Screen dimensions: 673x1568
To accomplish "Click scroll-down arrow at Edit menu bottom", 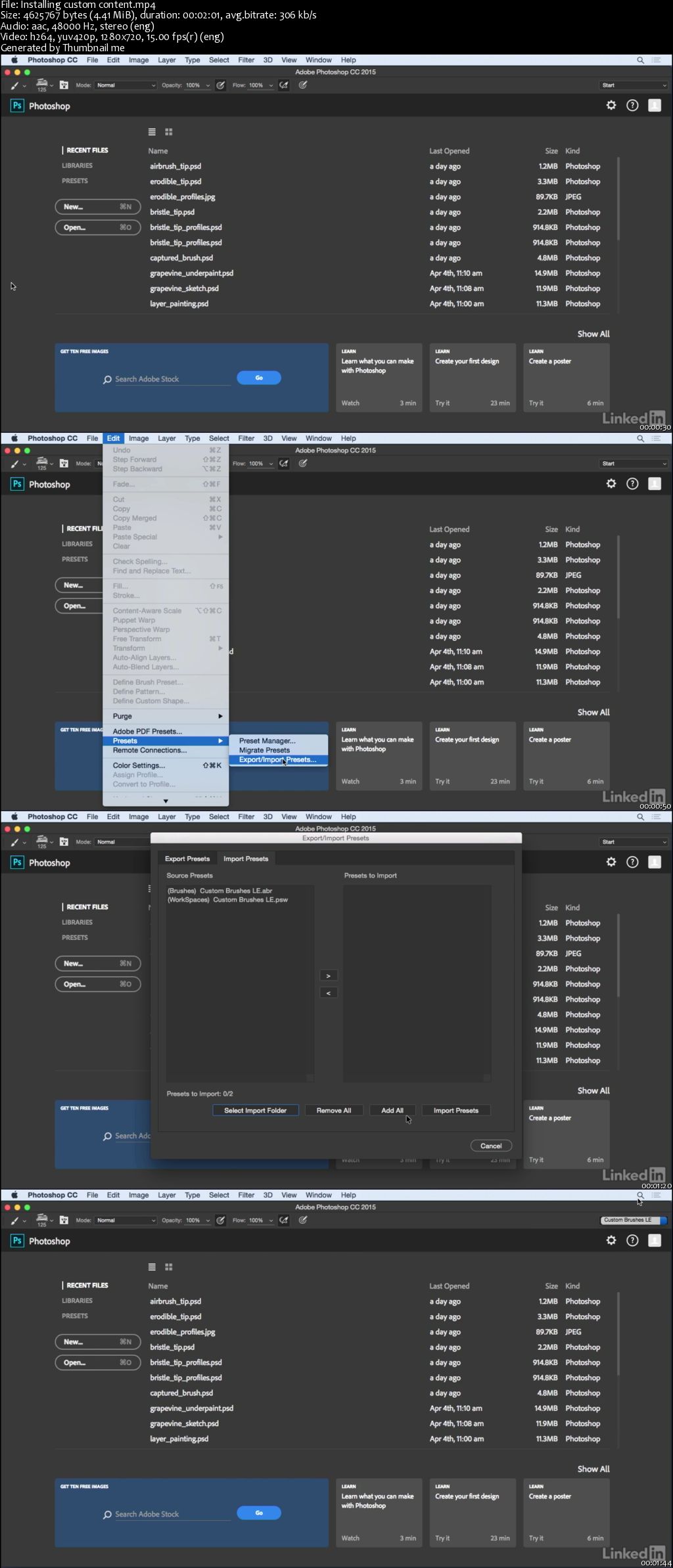I will tap(166, 801).
